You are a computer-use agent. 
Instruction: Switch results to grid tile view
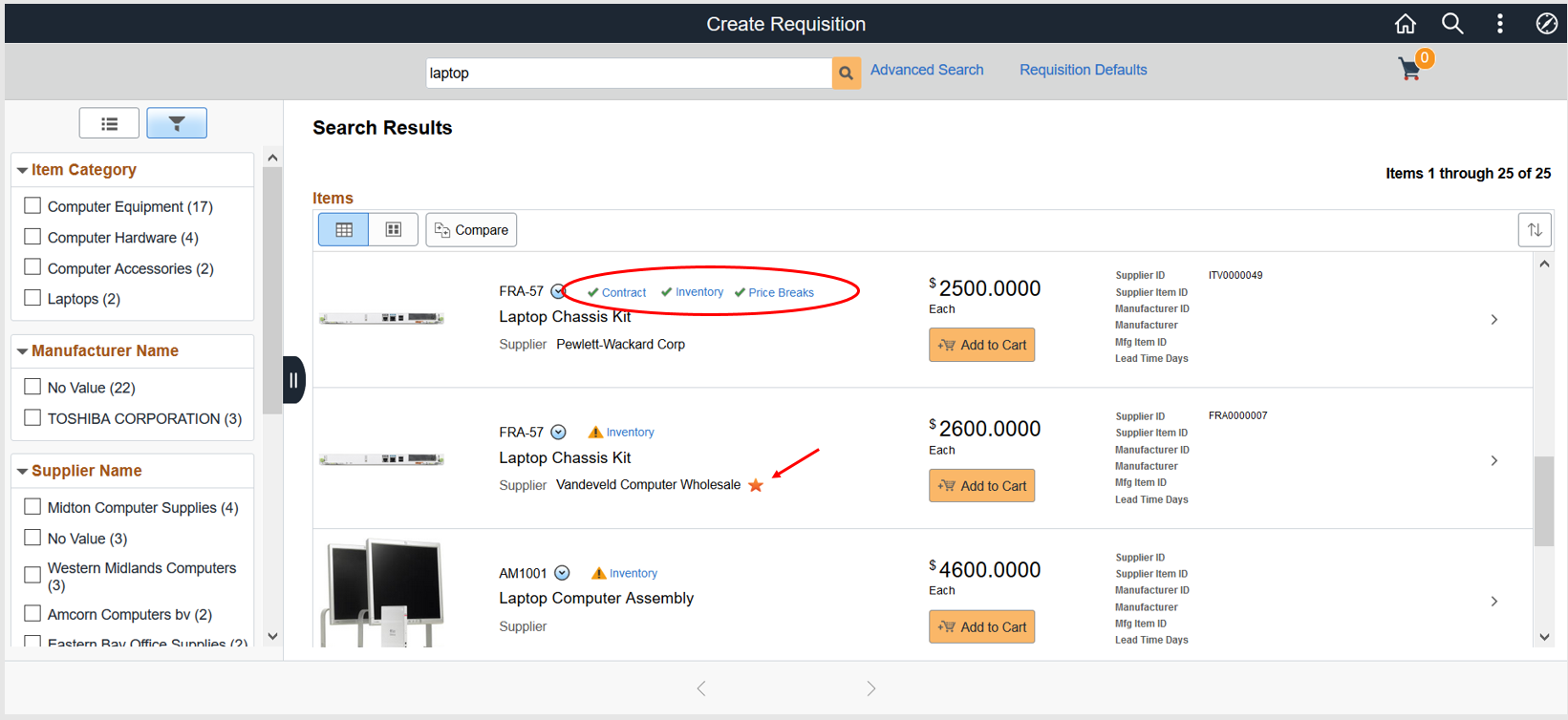pos(393,230)
